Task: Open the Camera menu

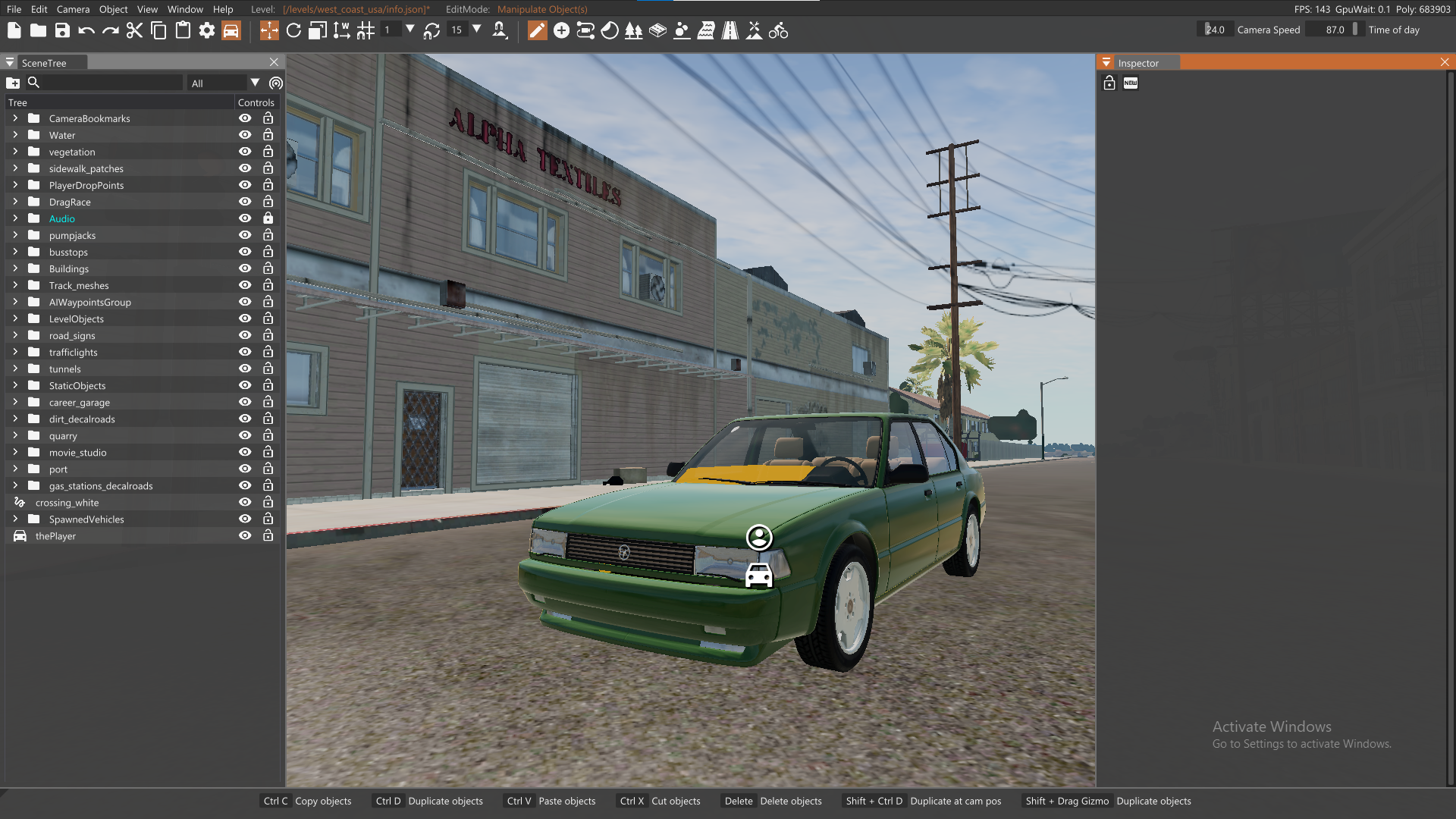Action: click(x=73, y=9)
